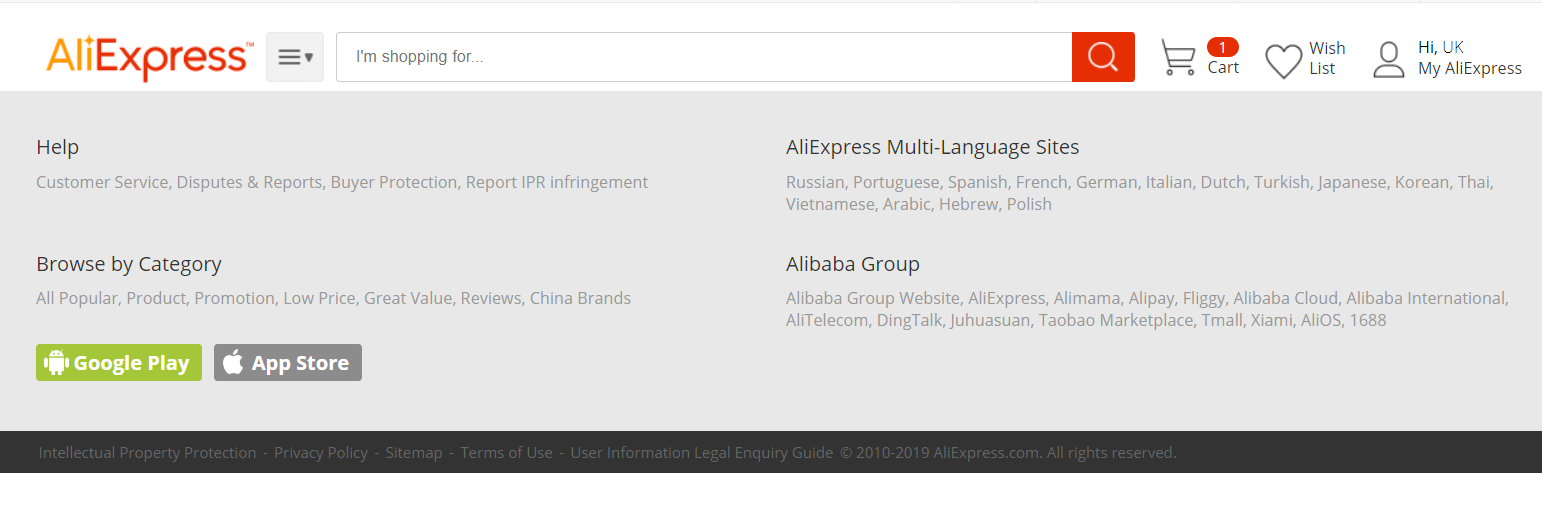Click the orange search magnifier button
Image resolution: width=1542 pixels, height=510 pixels.
[x=1103, y=57]
